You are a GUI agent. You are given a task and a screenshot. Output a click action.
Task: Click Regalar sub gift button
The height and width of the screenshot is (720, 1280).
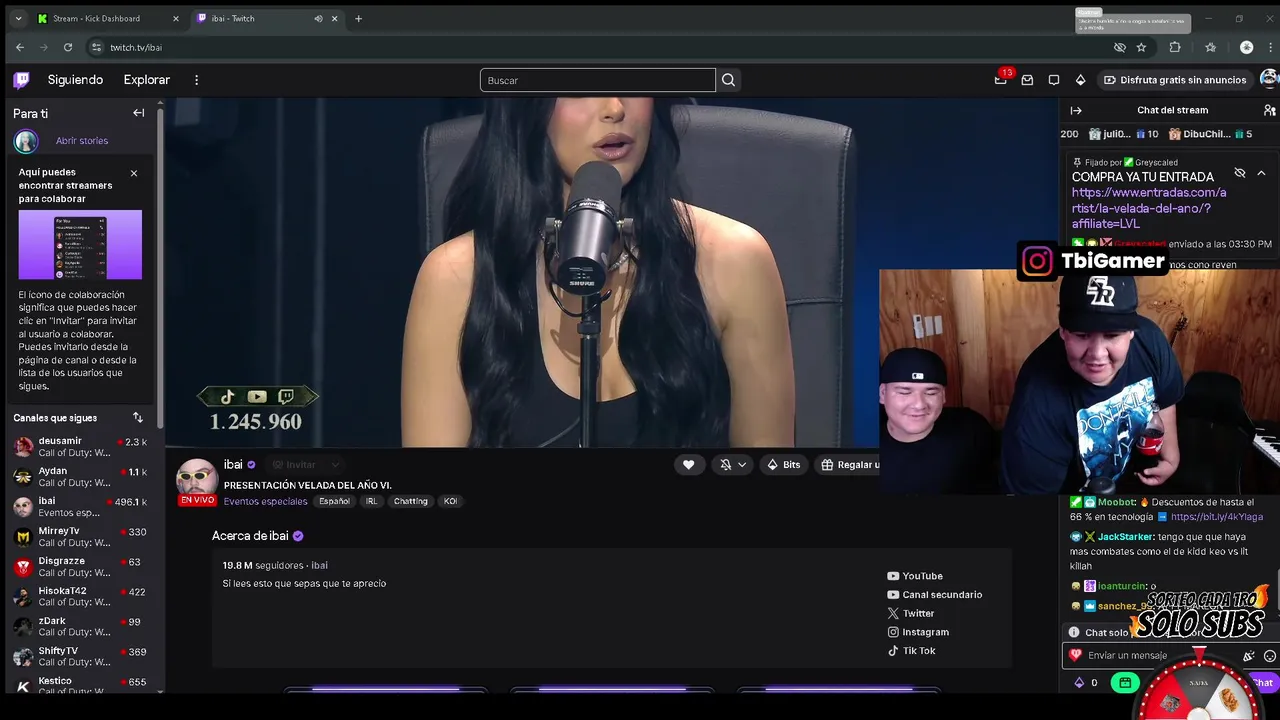click(x=850, y=464)
